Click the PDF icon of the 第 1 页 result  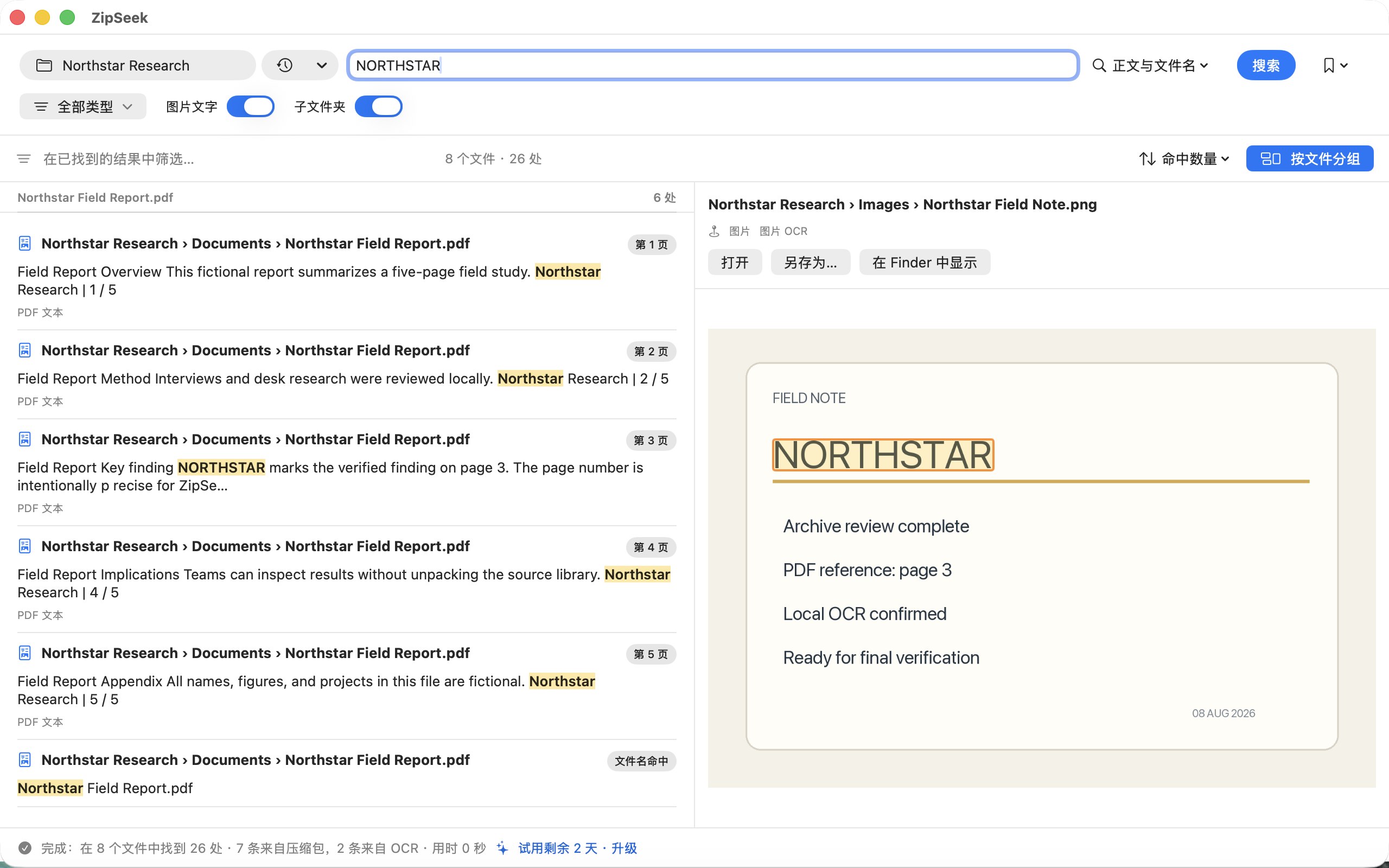point(24,244)
